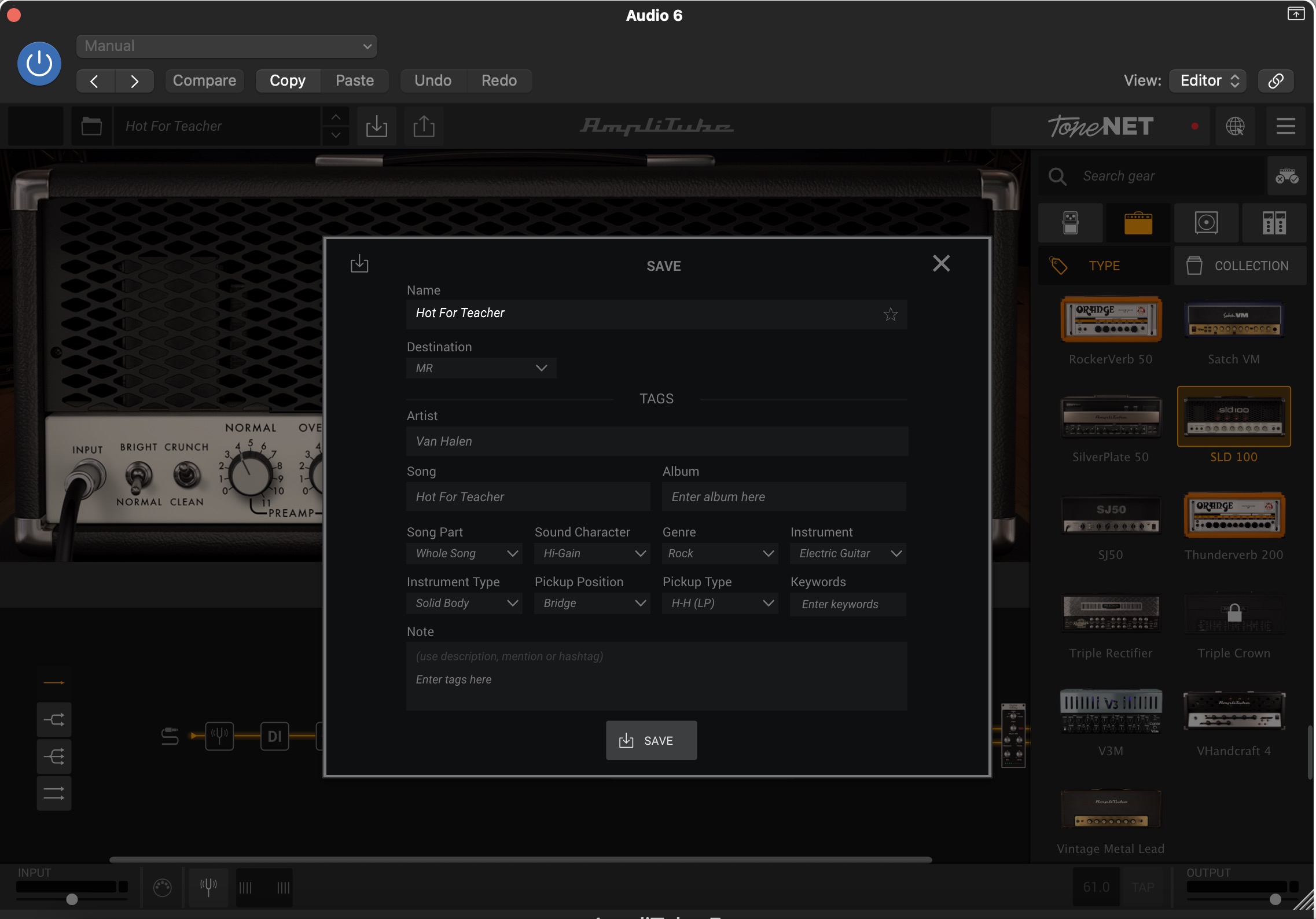Open the Manual preset dropdown

(x=226, y=46)
